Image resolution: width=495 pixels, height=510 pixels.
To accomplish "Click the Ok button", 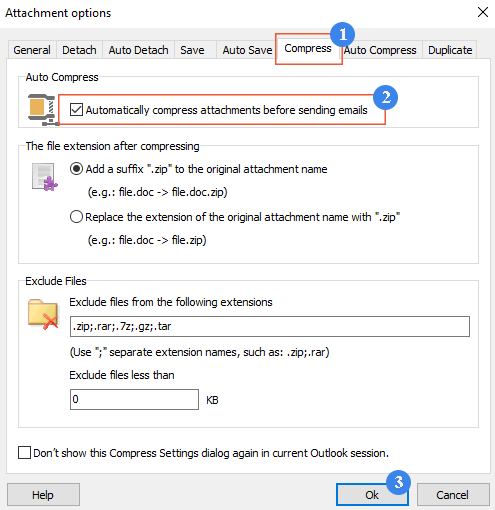I will coord(372,495).
